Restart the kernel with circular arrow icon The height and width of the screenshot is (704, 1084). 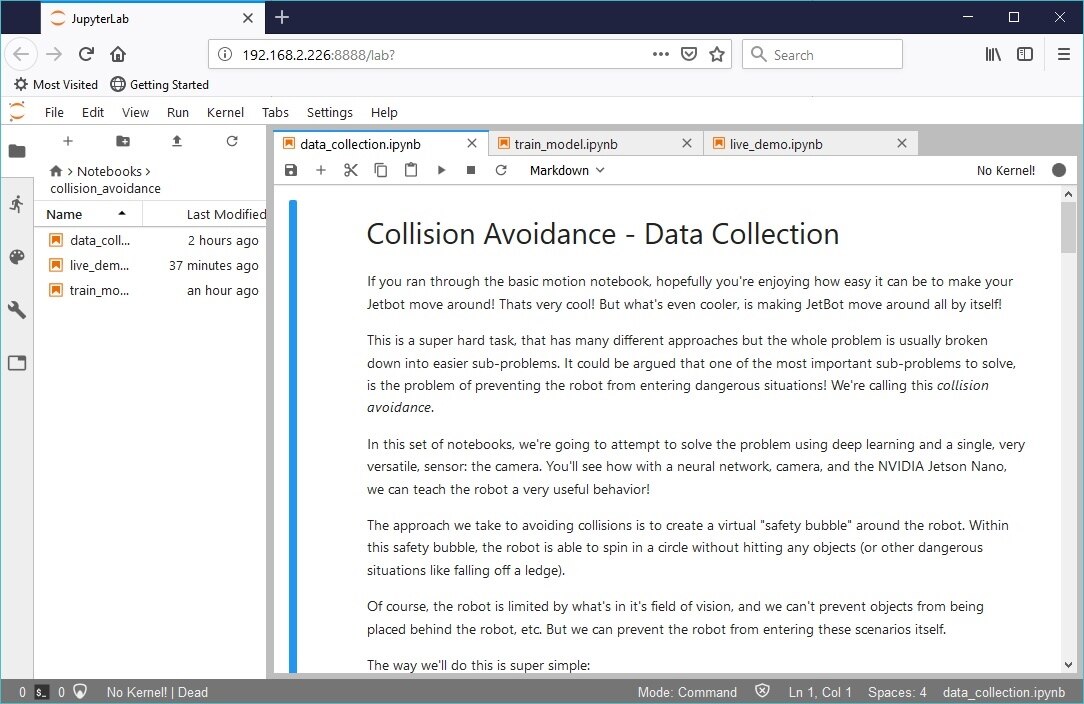click(501, 171)
